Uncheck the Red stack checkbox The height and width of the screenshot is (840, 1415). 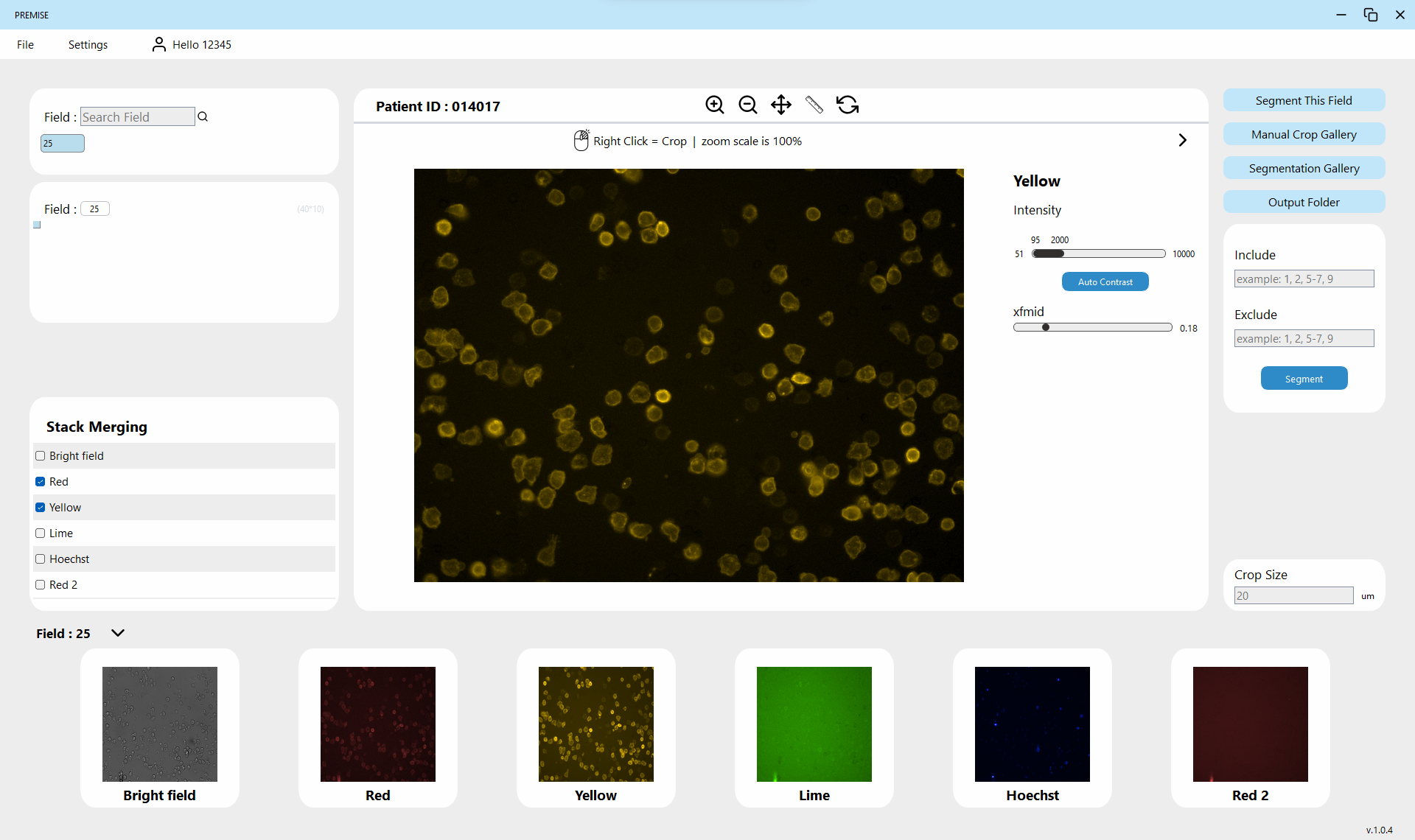[x=41, y=482]
